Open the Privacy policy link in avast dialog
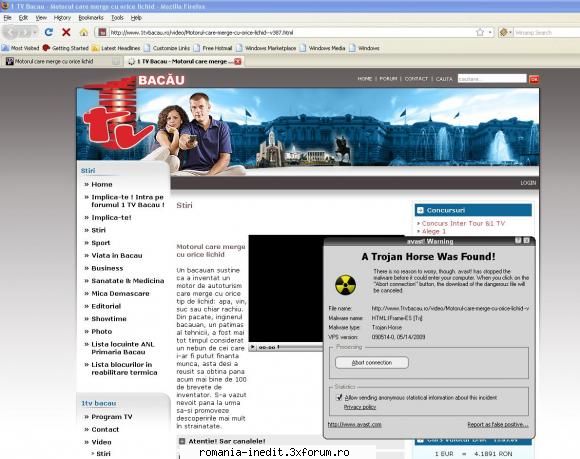 [x=360, y=407]
